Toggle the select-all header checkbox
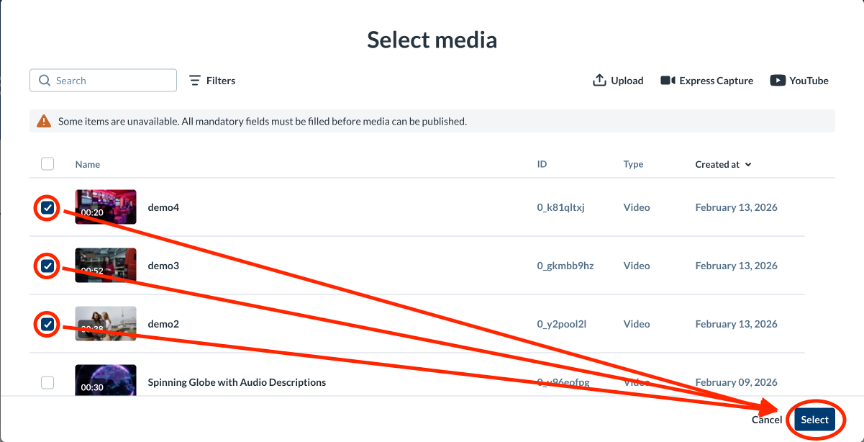The image size is (864, 442). tap(48, 164)
